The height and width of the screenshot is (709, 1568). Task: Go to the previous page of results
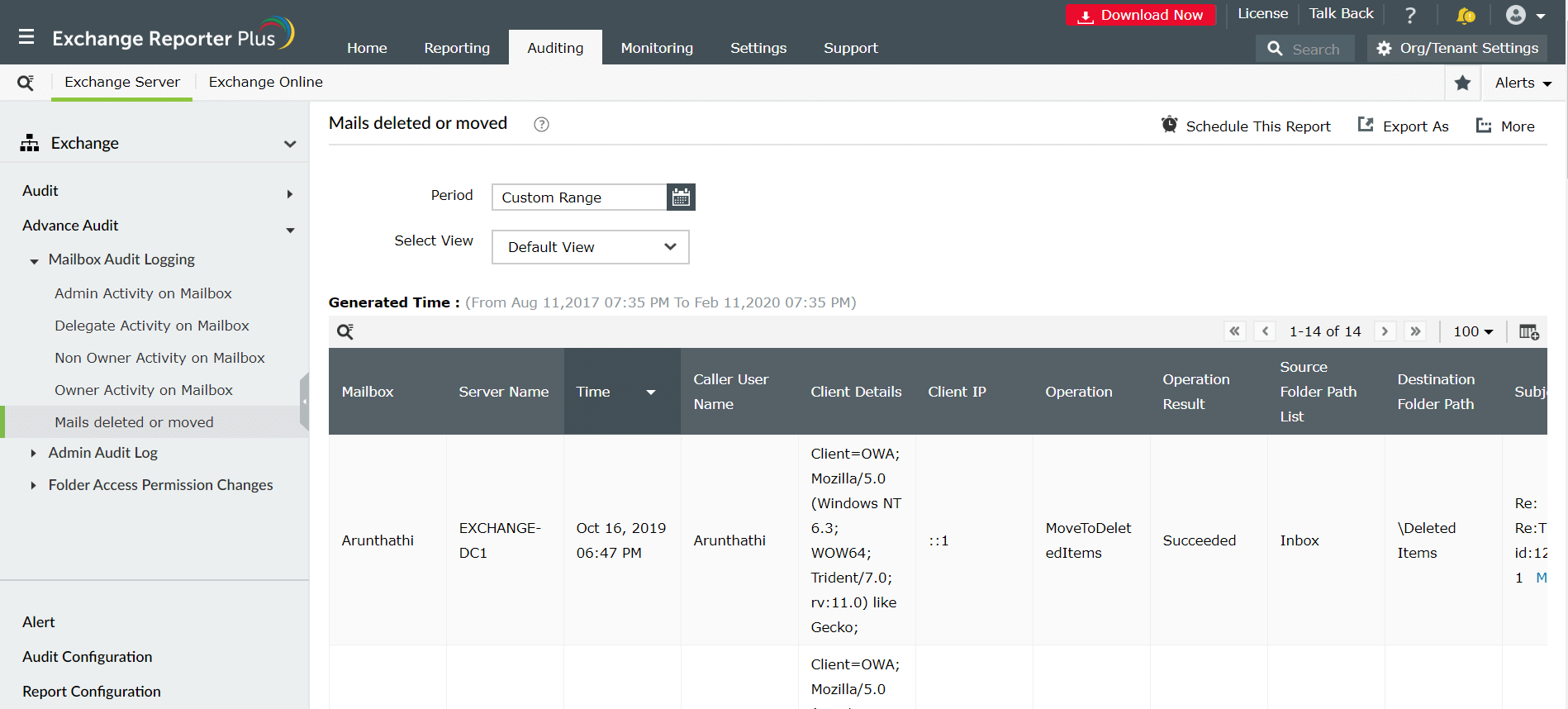pos(1265,331)
